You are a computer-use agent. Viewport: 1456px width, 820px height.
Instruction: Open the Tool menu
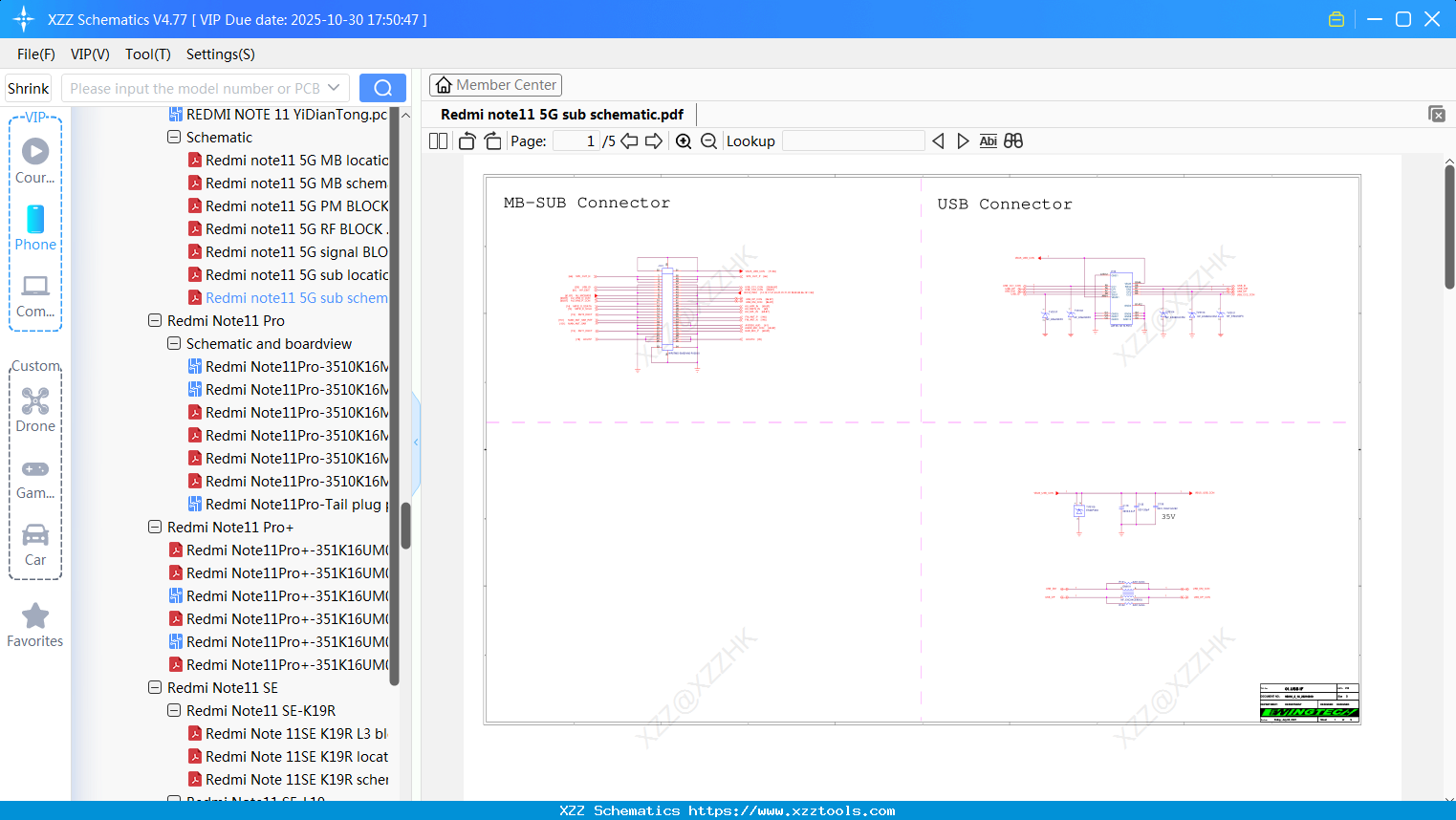[147, 54]
